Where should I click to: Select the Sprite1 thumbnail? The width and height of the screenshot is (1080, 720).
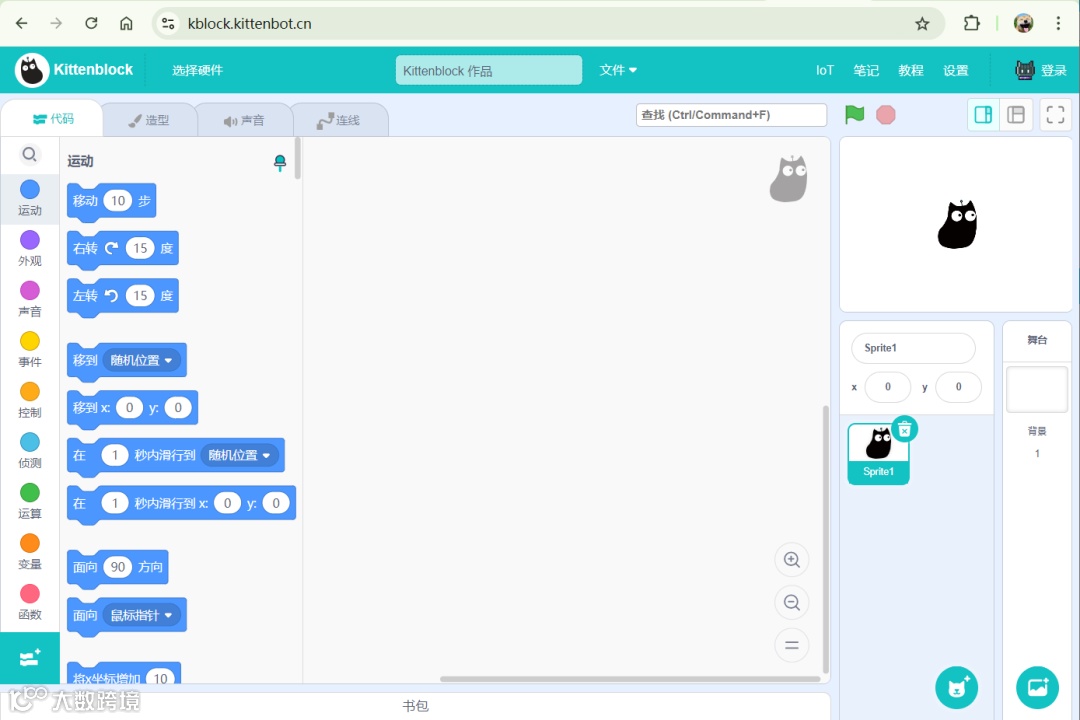(x=878, y=453)
